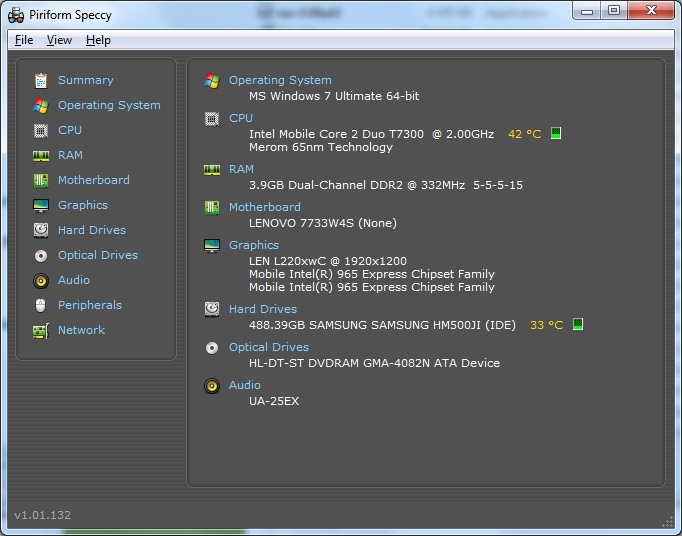The height and width of the screenshot is (536, 682).
Task: Click the Hard Drives heading in summary pane
Action: 263,309
